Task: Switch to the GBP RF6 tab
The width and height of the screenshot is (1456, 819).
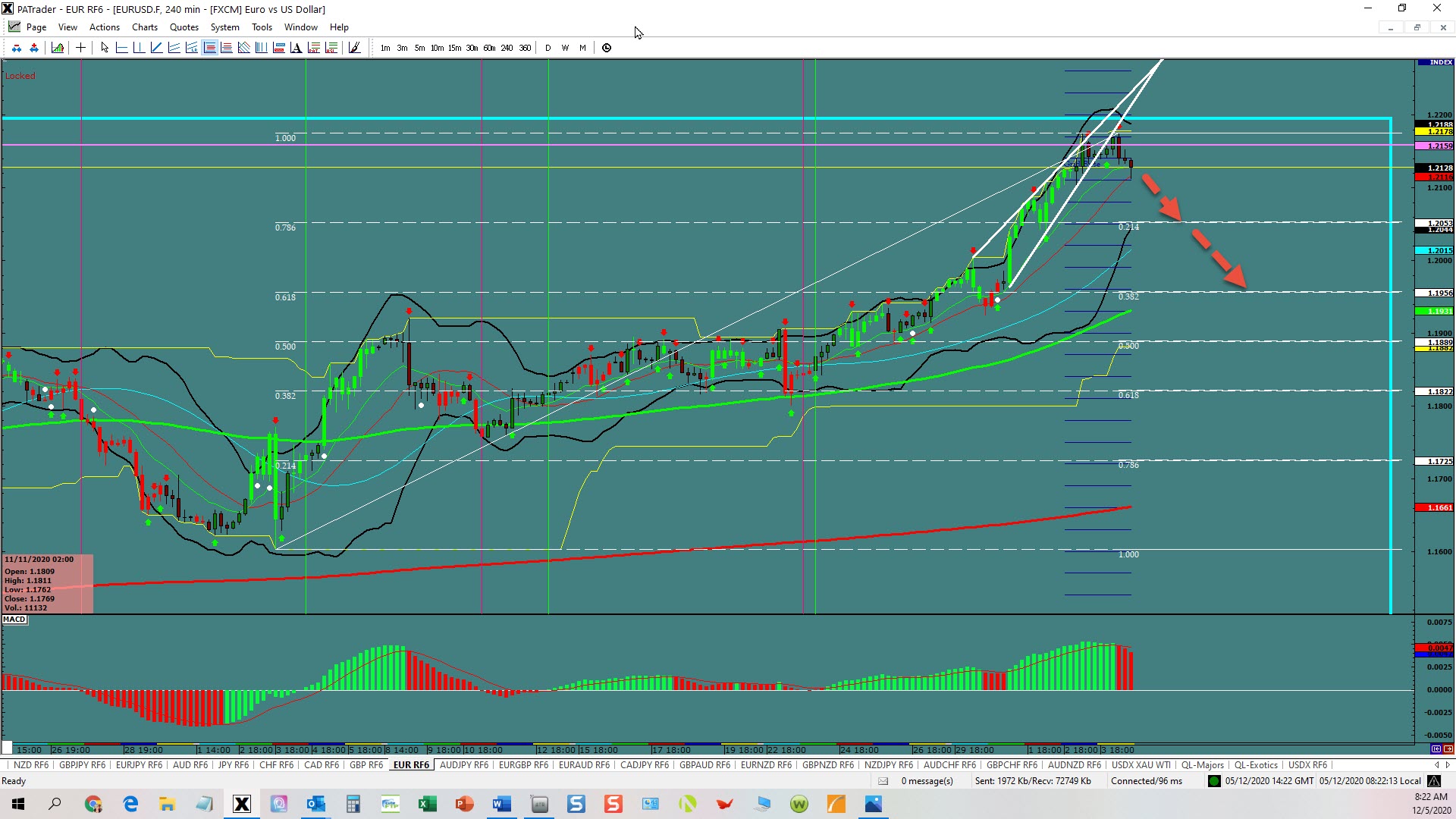Action: pos(366,765)
